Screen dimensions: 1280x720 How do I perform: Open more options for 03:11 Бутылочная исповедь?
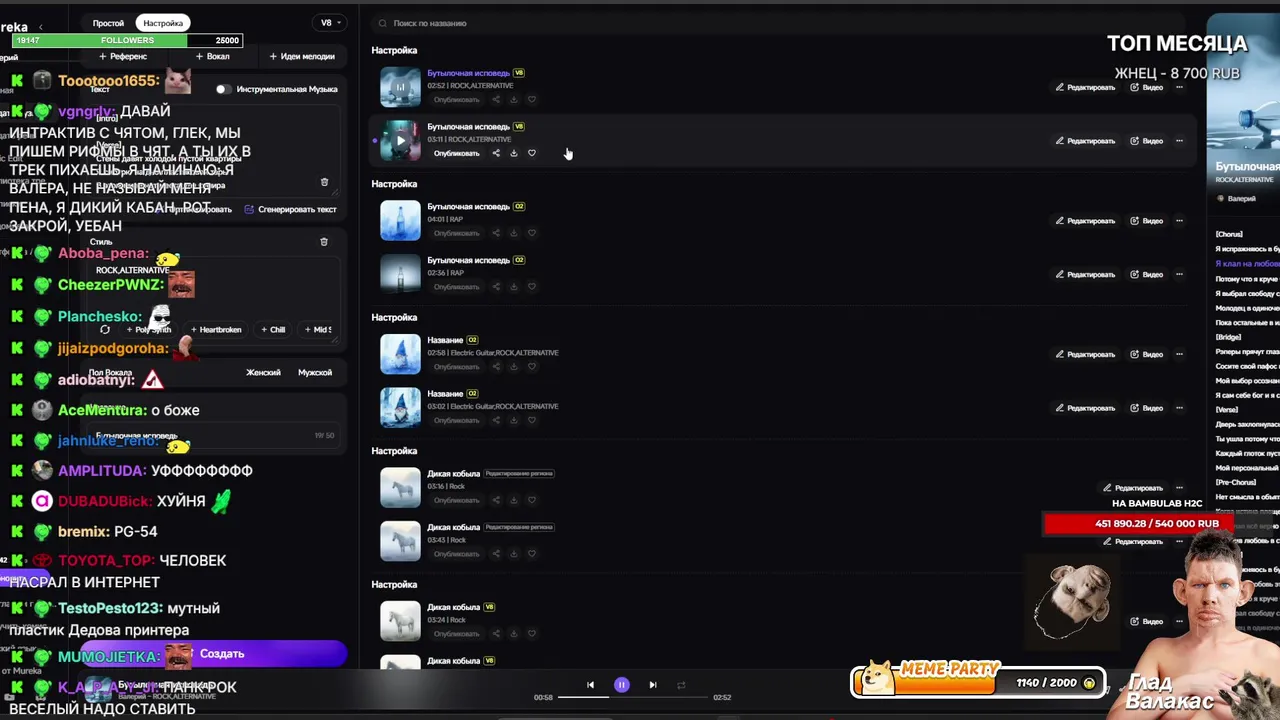pos(1179,141)
